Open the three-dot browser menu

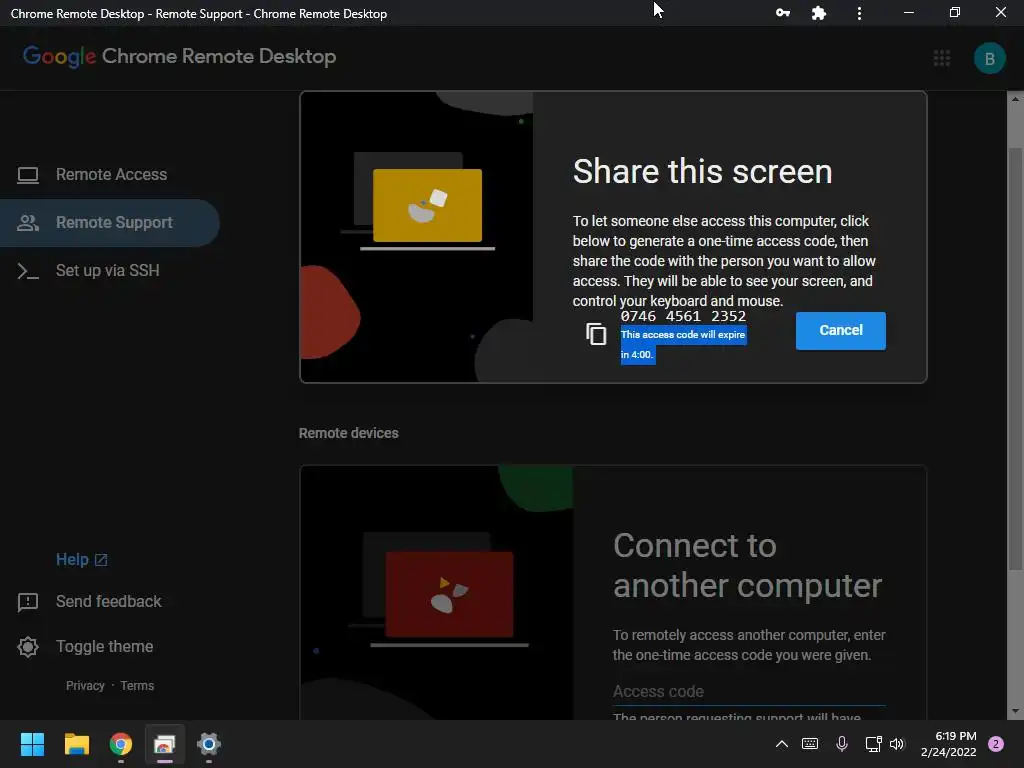point(859,13)
